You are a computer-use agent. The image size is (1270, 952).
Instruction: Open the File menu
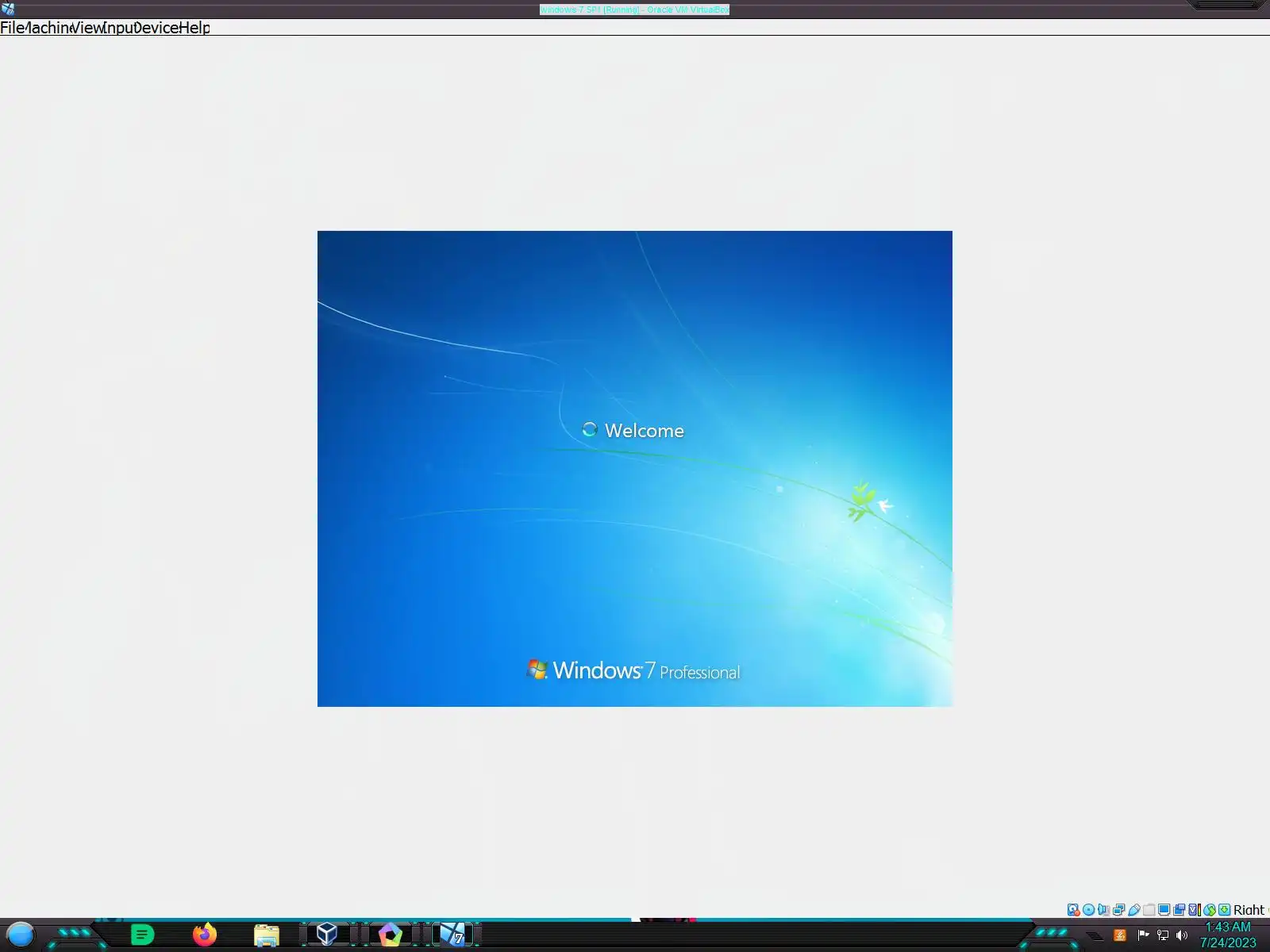coord(12,28)
